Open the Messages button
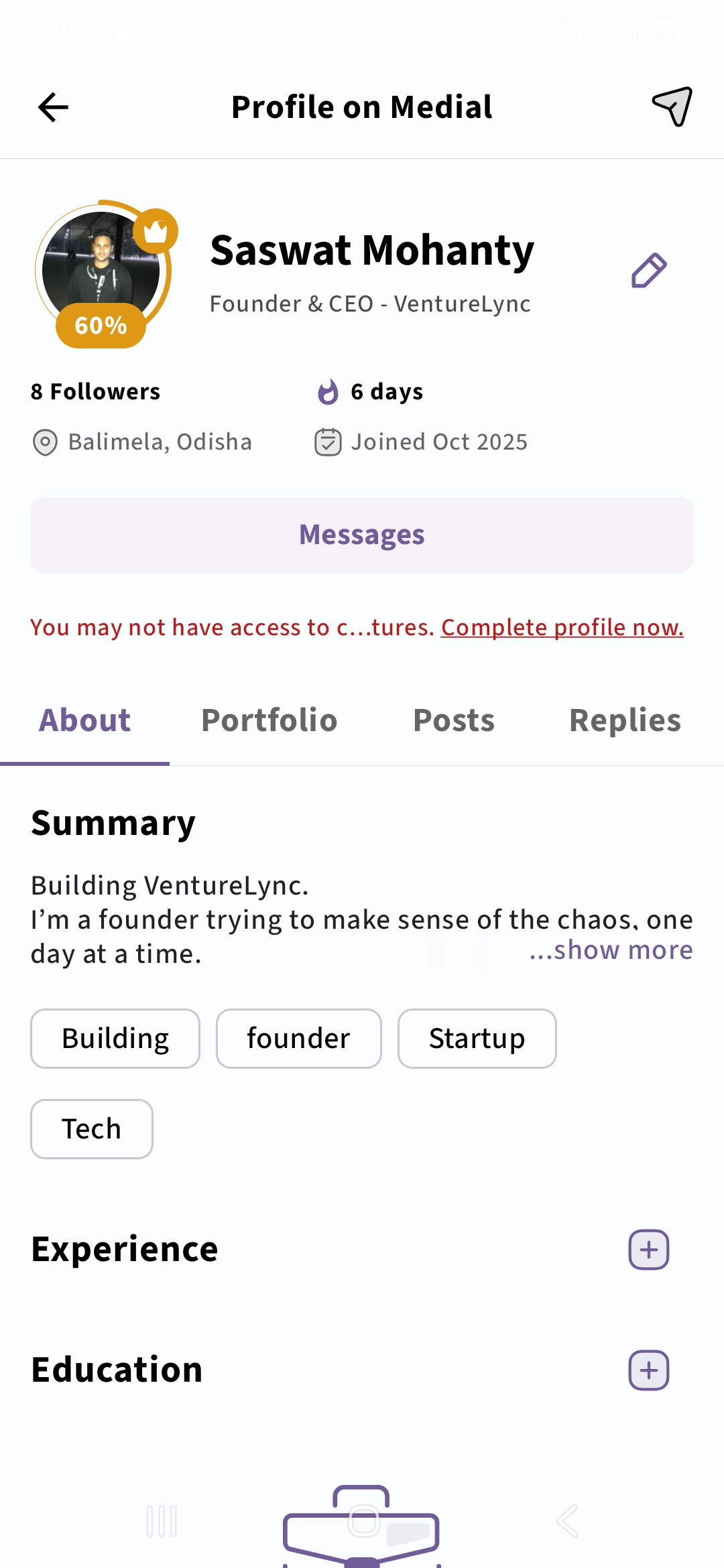The height and width of the screenshot is (1568, 724). 362,535
